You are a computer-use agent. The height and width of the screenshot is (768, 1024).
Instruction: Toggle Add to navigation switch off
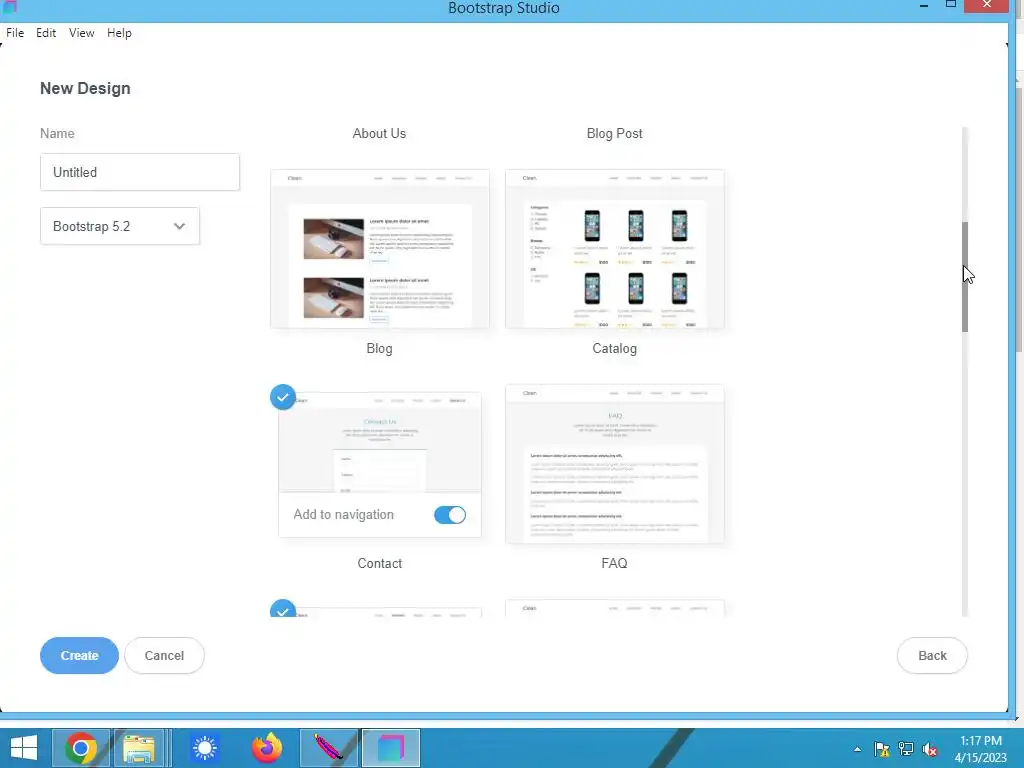point(450,515)
